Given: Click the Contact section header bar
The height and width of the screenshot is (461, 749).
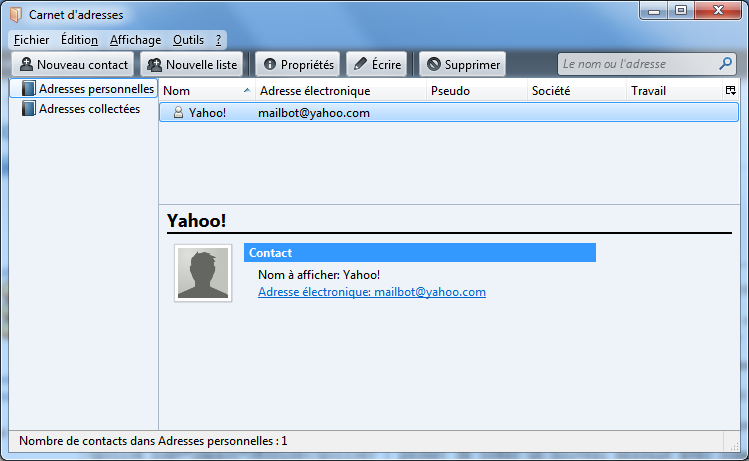Looking at the screenshot, I should (x=420, y=253).
